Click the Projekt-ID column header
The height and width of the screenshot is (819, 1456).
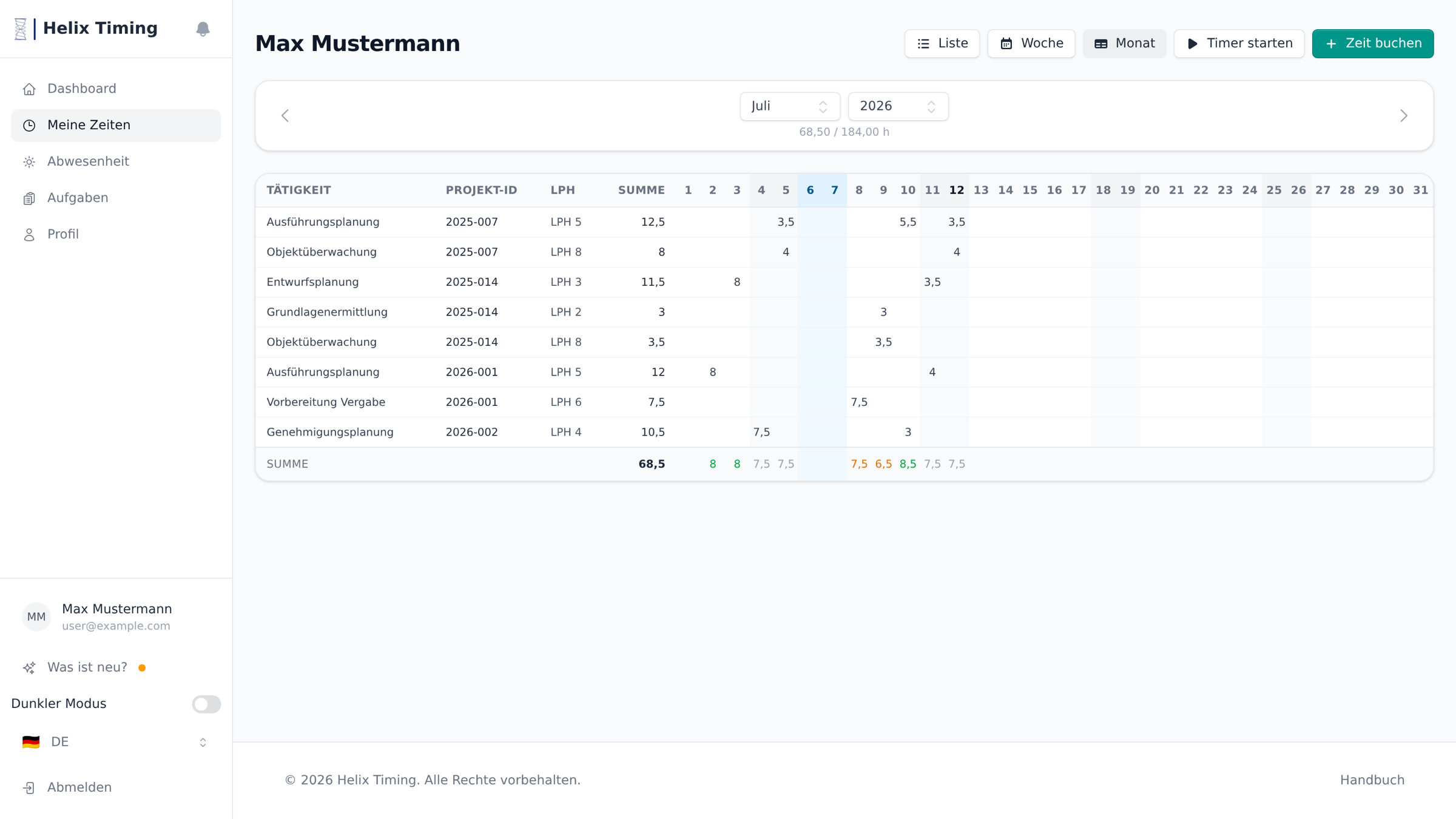pos(481,190)
